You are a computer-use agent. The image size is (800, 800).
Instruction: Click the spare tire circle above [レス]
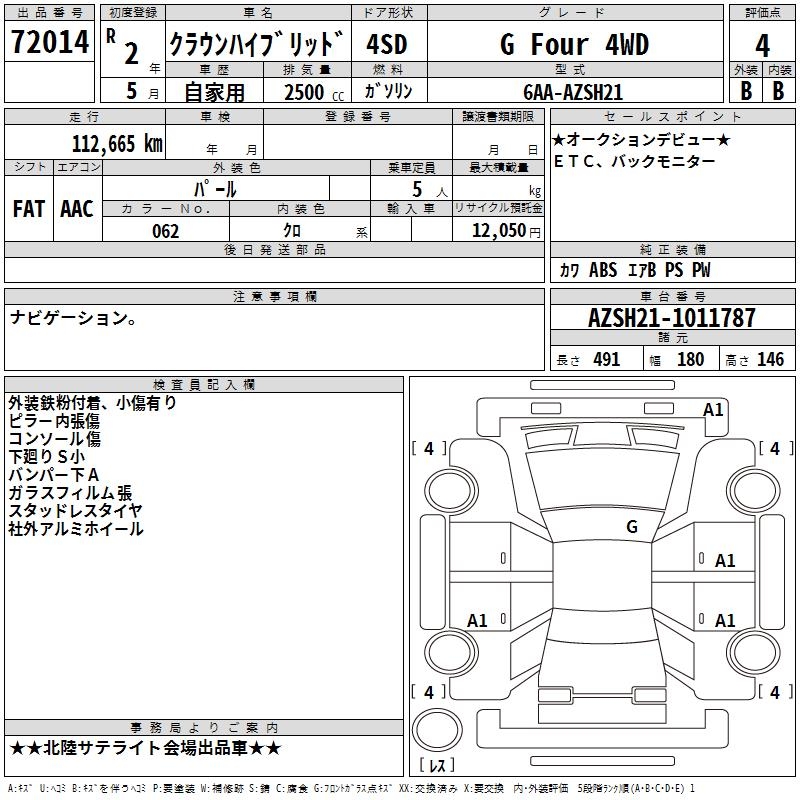[437, 730]
